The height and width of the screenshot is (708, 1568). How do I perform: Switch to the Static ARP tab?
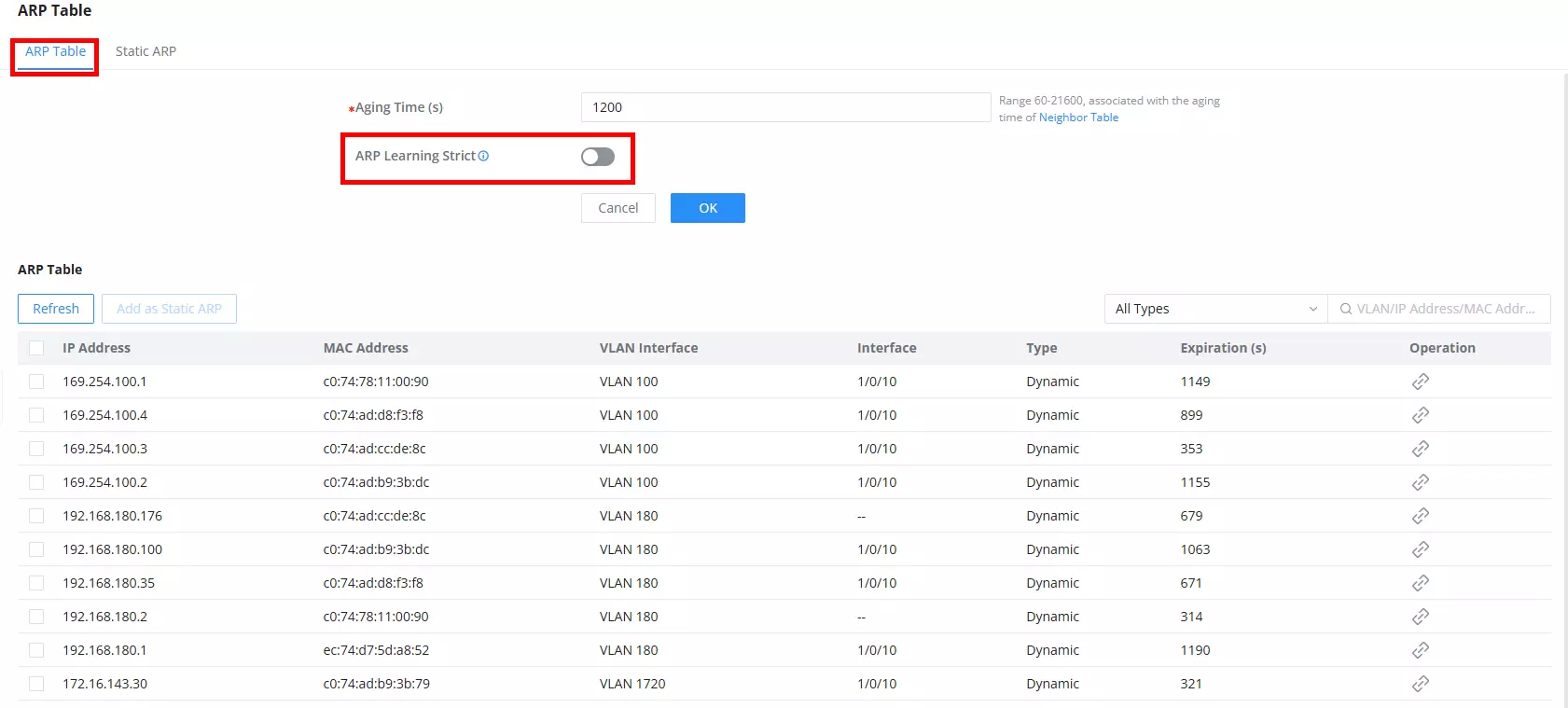click(146, 51)
